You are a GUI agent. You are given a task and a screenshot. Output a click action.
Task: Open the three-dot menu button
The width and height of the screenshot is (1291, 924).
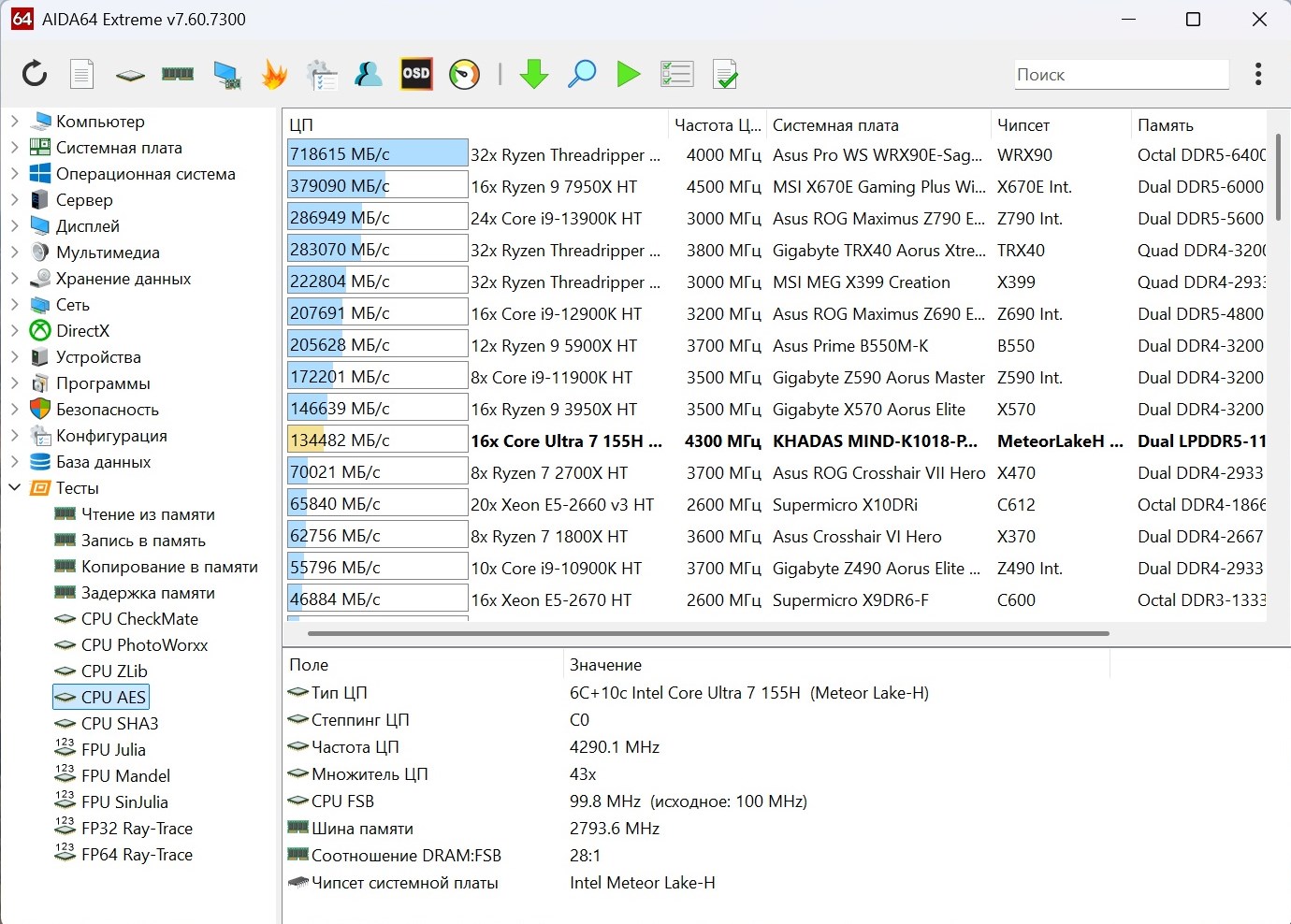click(x=1258, y=74)
